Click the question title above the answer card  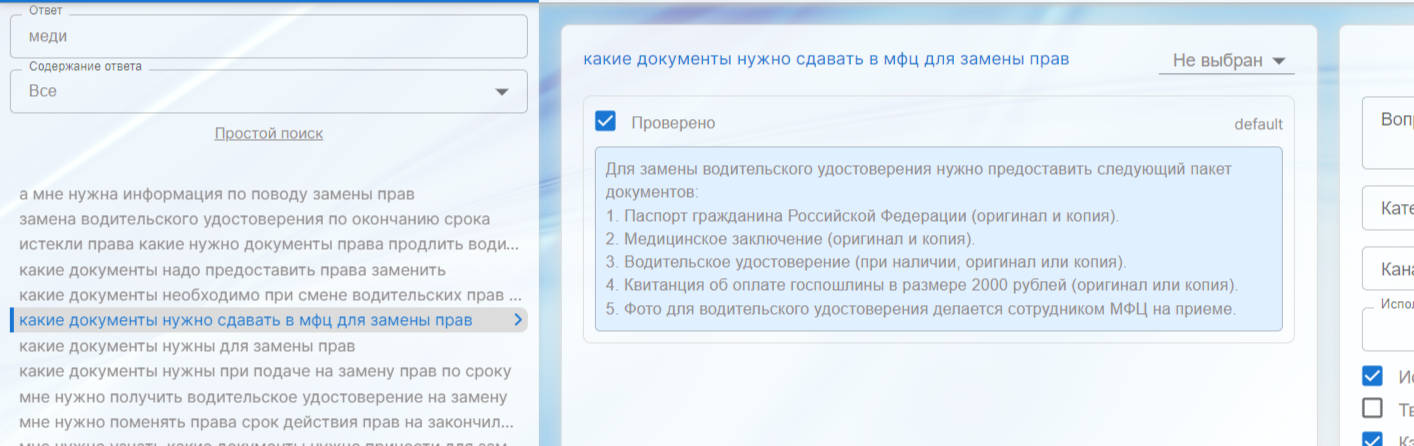coord(826,59)
